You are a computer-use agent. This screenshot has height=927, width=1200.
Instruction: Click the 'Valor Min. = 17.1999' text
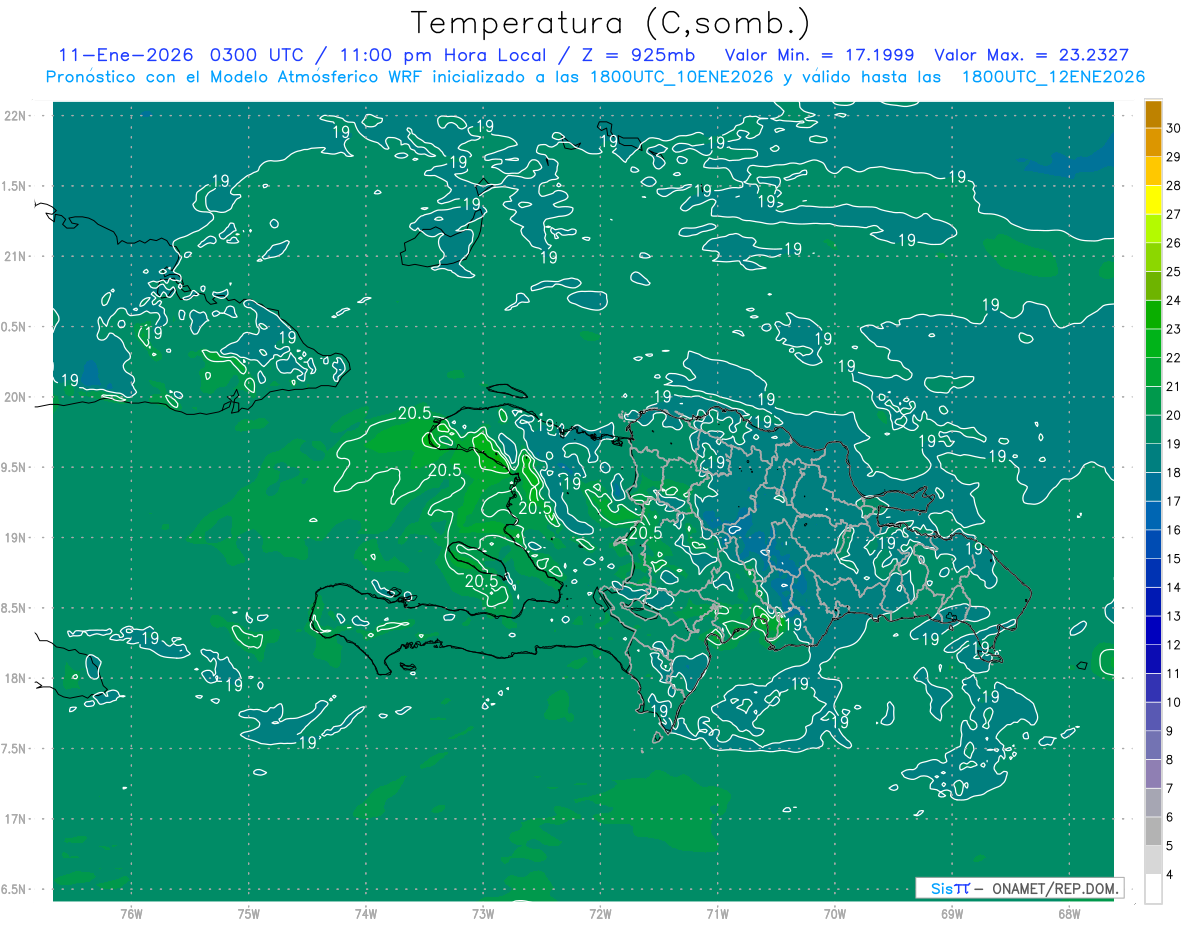(x=819, y=55)
